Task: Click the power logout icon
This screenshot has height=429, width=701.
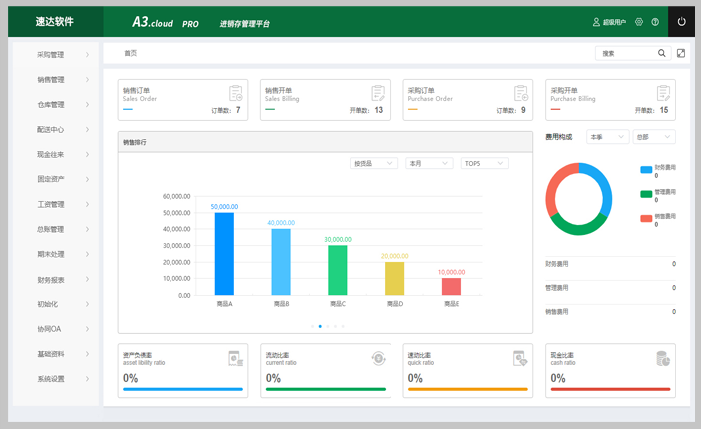Action: click(x=681, y=21)
